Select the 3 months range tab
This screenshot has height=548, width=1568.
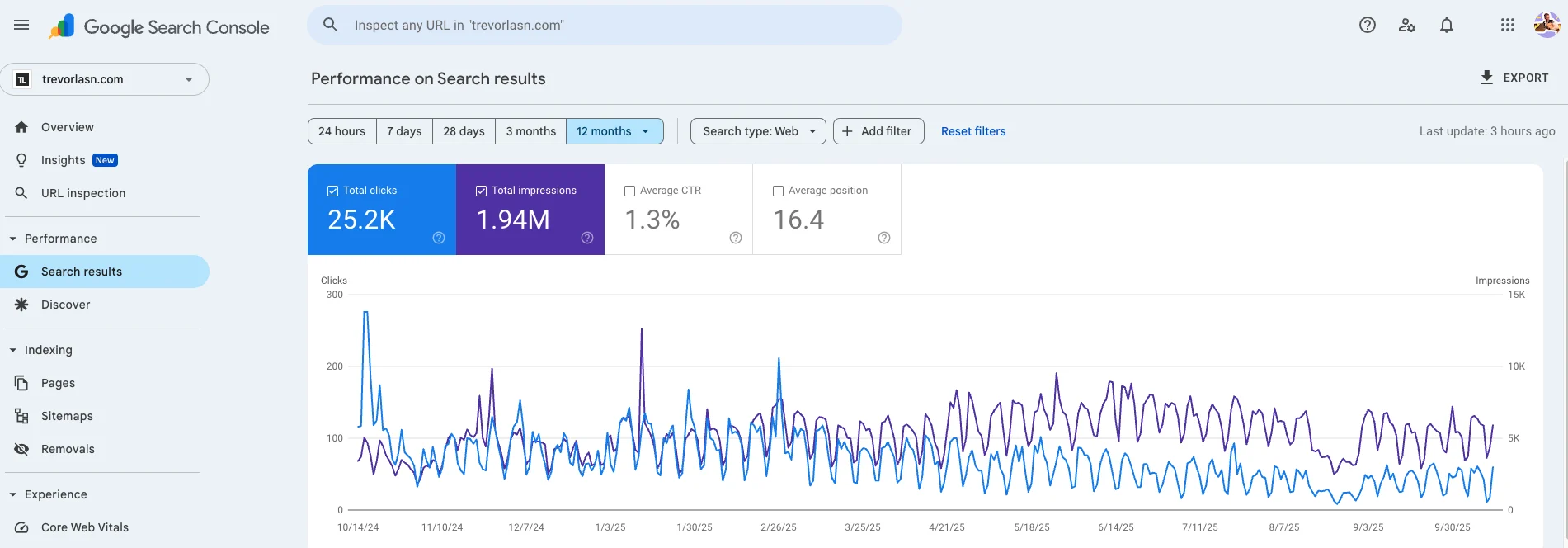[x=530, y=131]
